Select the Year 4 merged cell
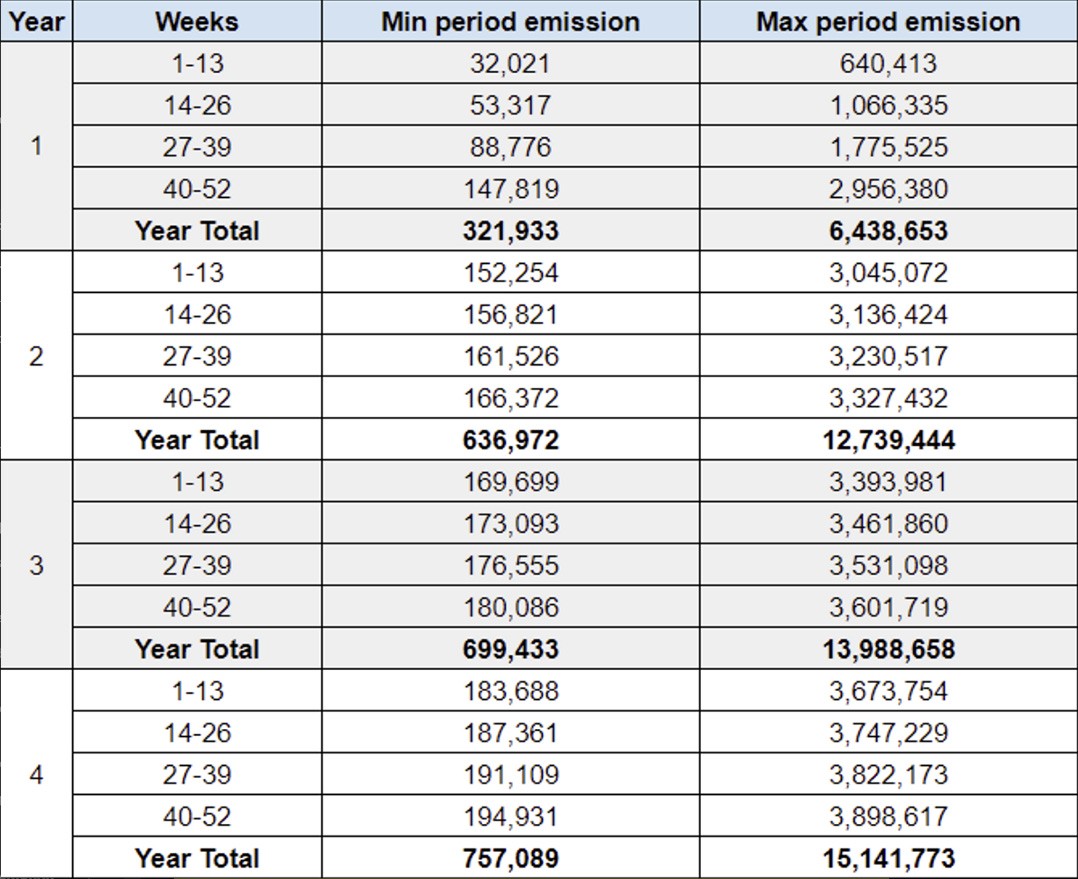 (36, 774)
